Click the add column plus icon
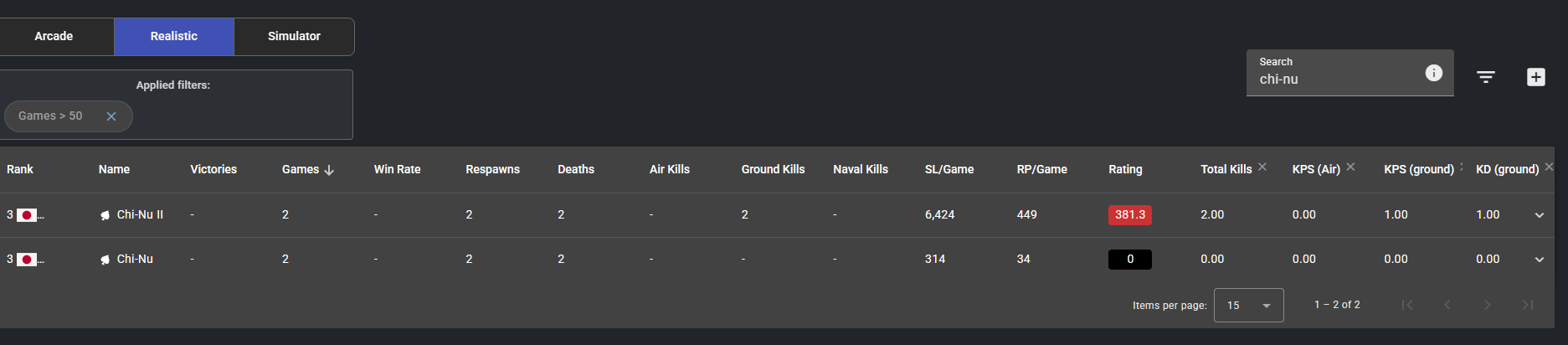This screenshot has width=1568, height=345. point(1535,77)
